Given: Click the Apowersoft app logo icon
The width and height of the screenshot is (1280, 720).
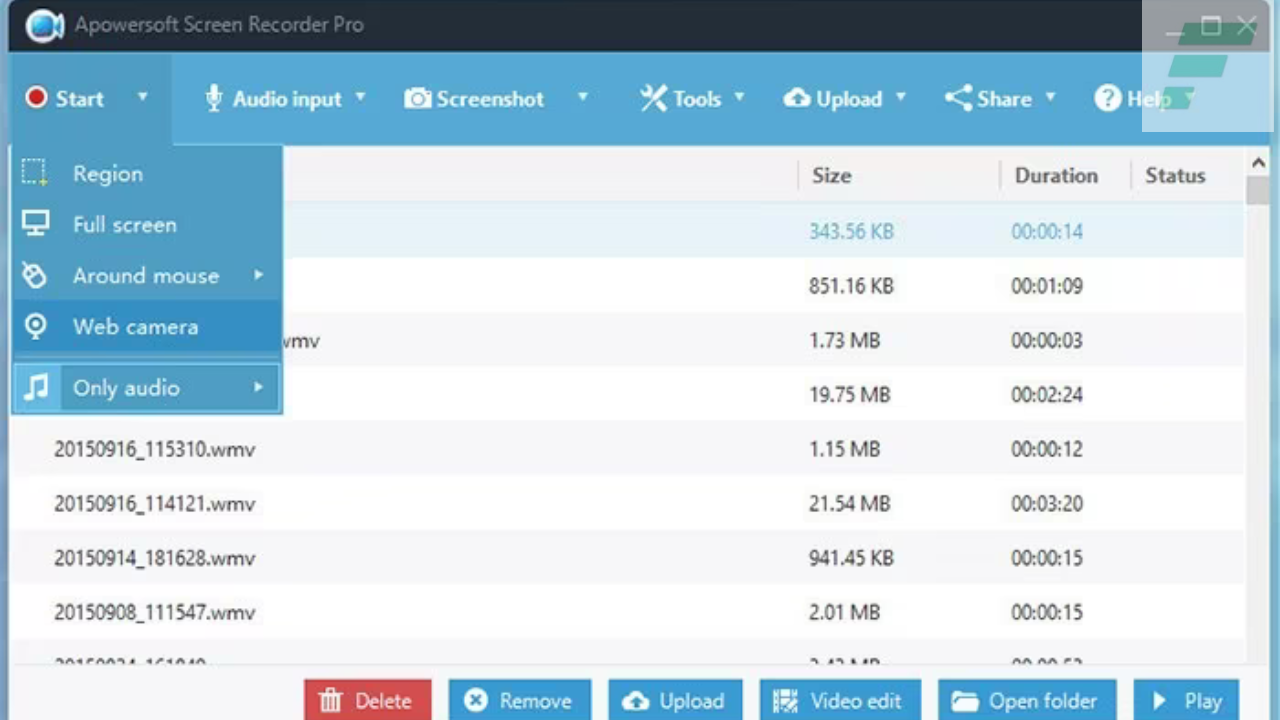Looking at the screenshot, I should (44, 25).
